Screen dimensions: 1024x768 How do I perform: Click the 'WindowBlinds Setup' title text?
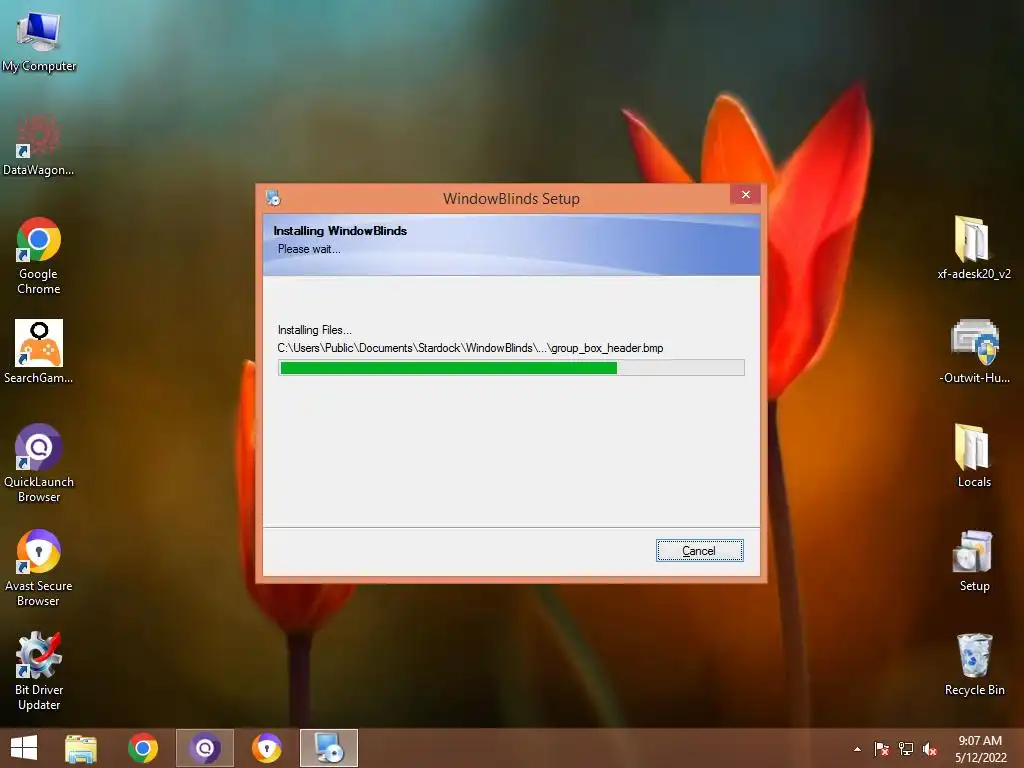tap(511, 199)
